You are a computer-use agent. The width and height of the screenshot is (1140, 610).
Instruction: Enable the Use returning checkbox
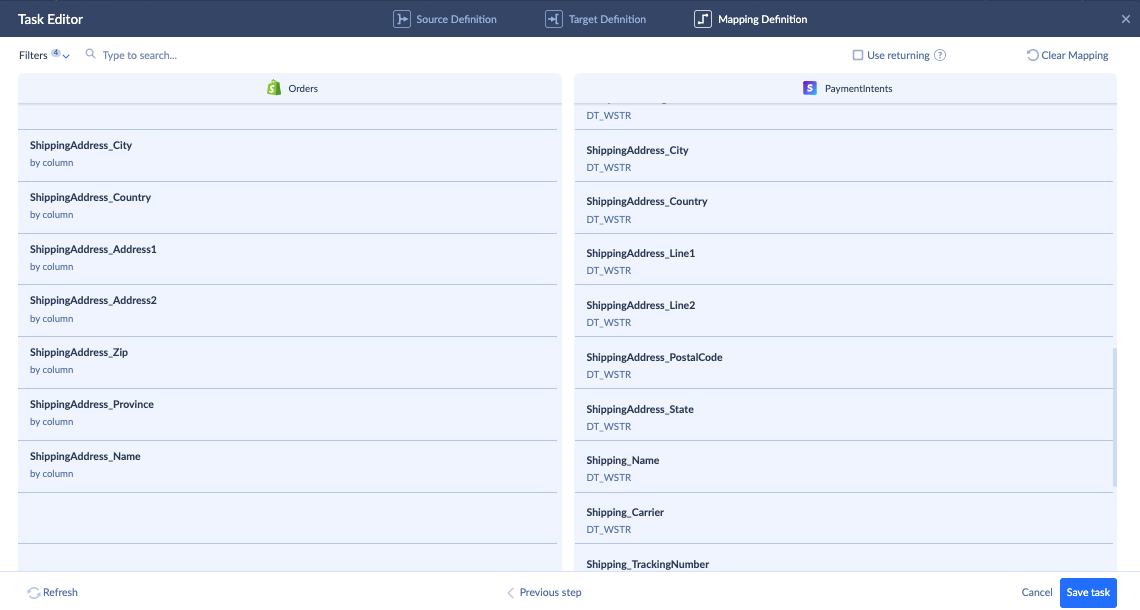click(857, 55)
